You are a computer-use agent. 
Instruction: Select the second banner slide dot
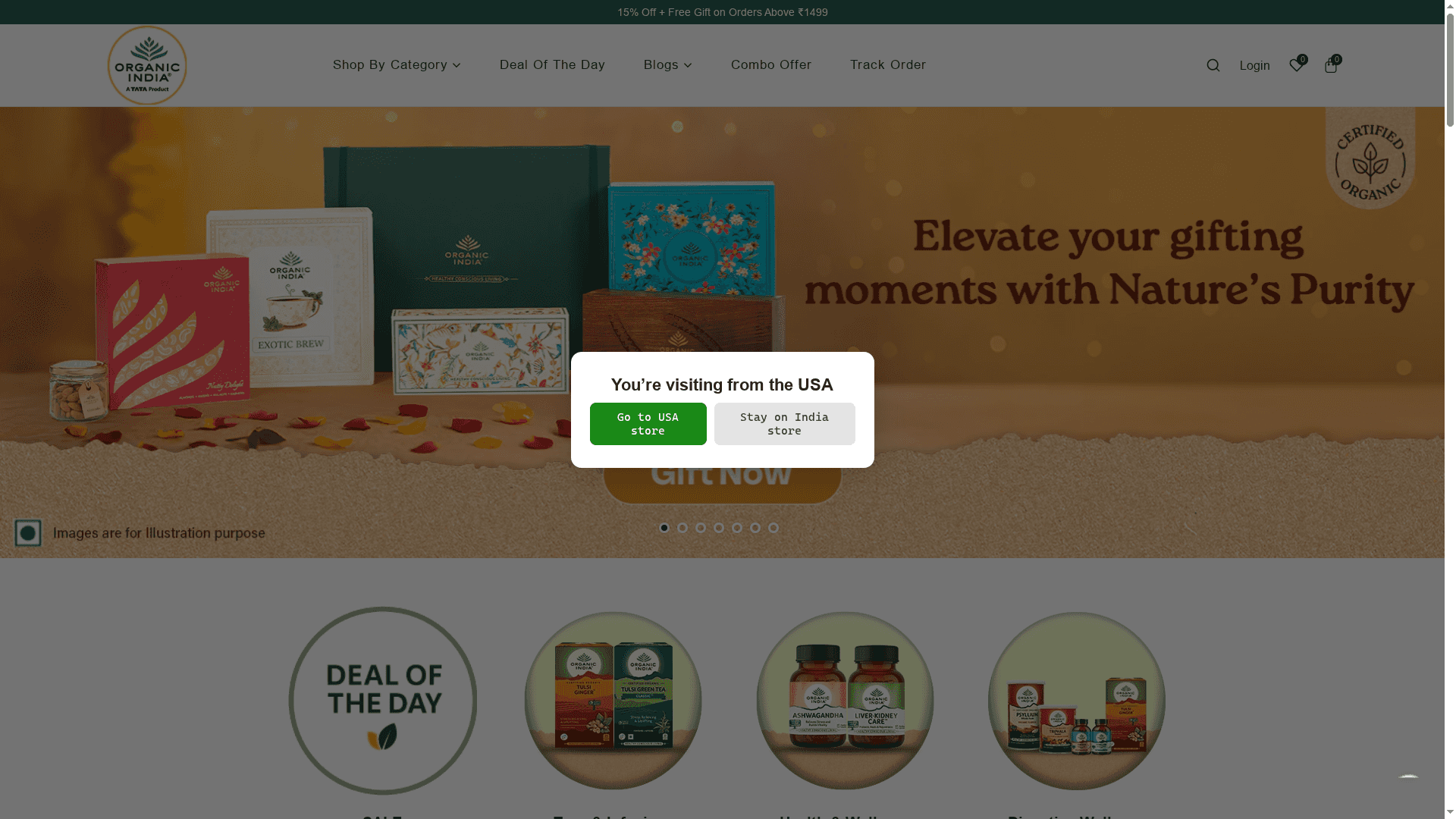pos(682,528)
